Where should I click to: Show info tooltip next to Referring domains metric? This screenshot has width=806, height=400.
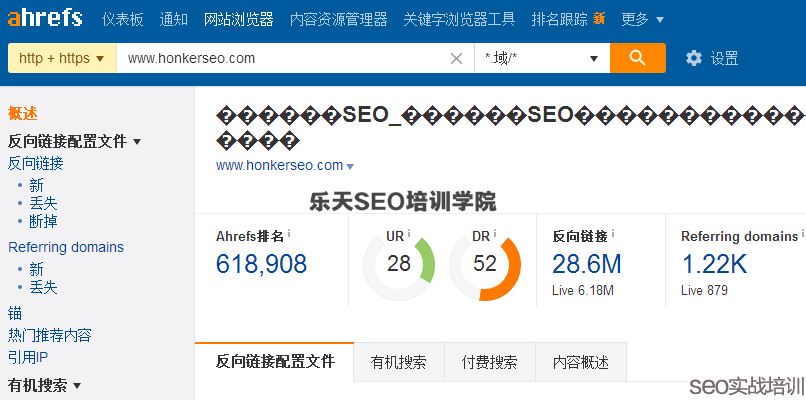[x=803, y=234]
